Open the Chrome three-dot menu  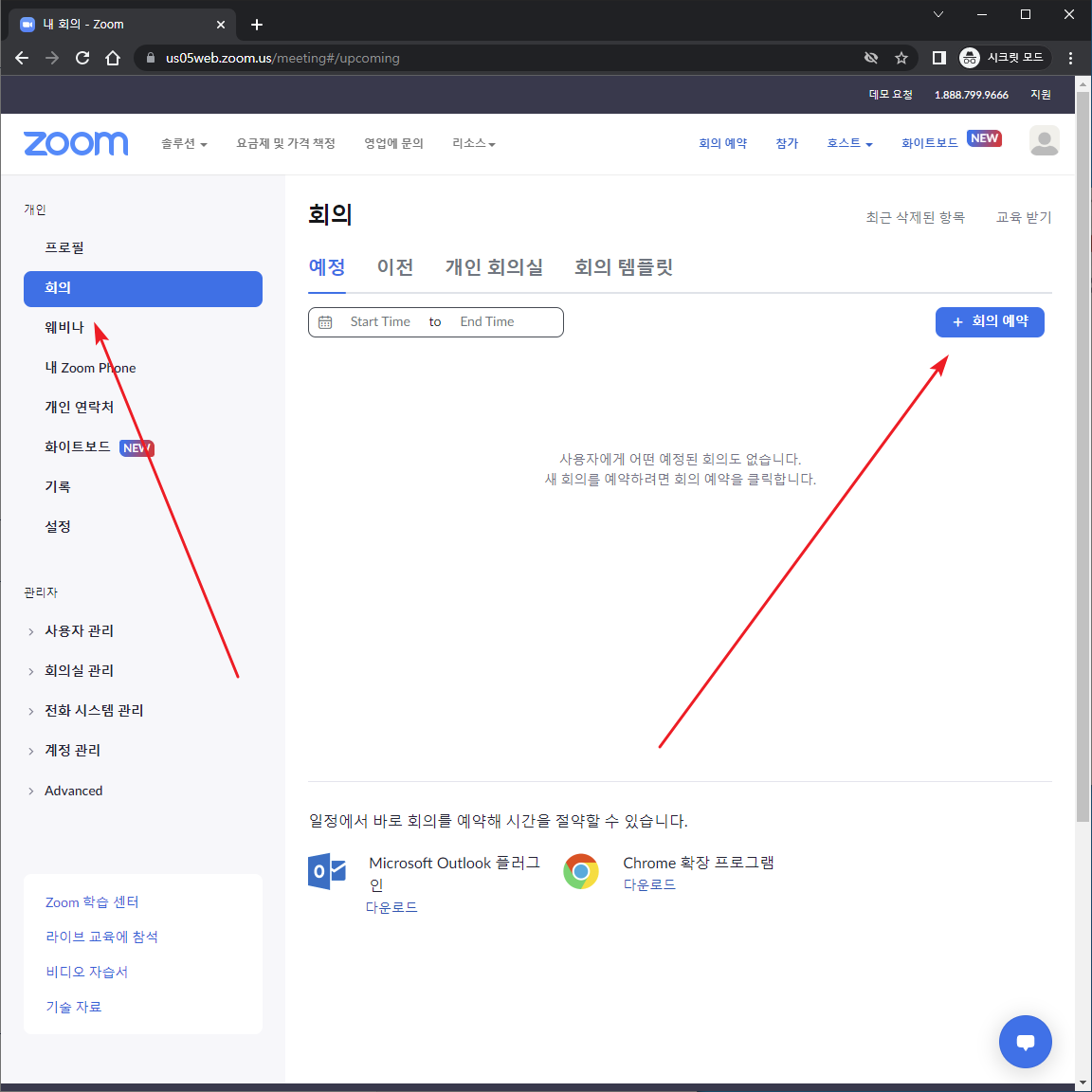pyautogui.click(x=1070, y=58)
